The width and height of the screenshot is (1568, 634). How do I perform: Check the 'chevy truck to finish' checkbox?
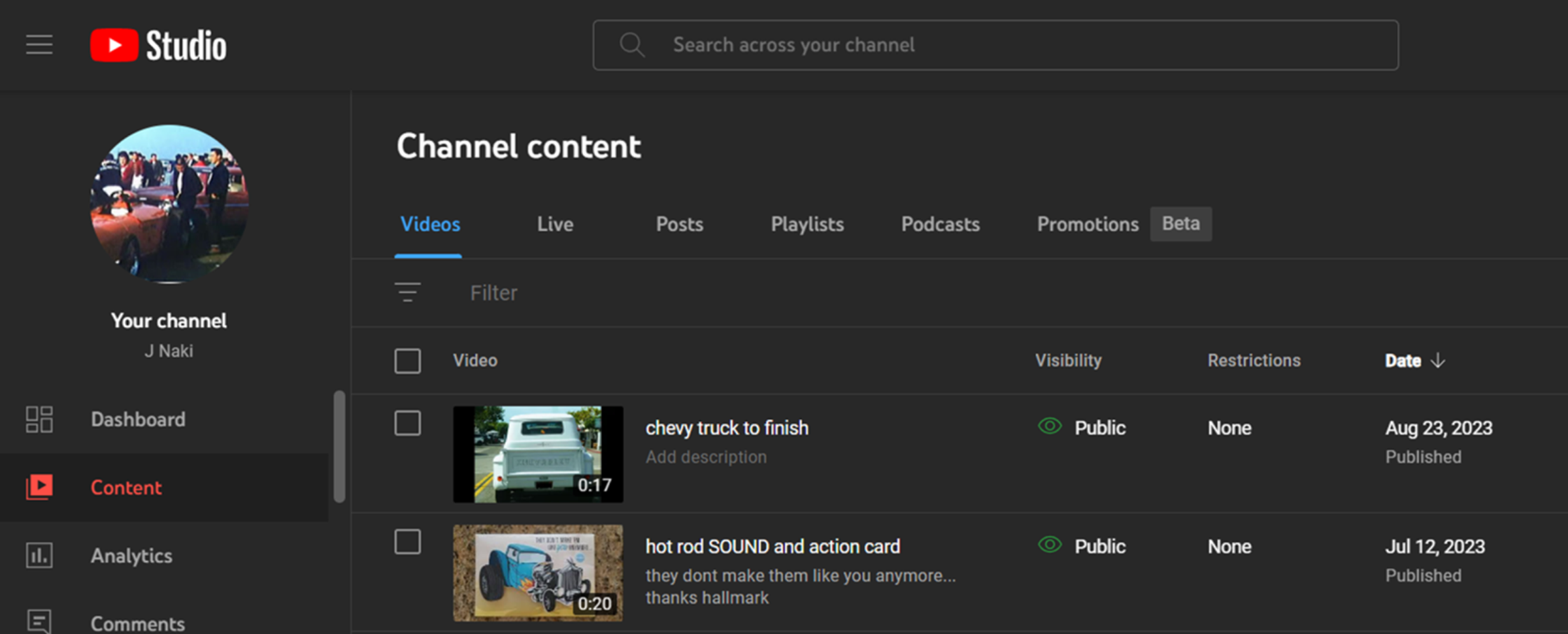click(x=408, y=423)
